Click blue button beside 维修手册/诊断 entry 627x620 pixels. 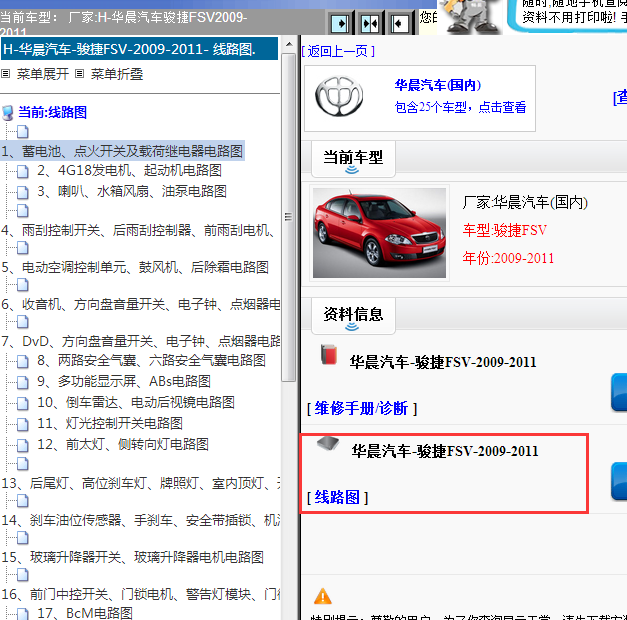(x=619, y=392)
